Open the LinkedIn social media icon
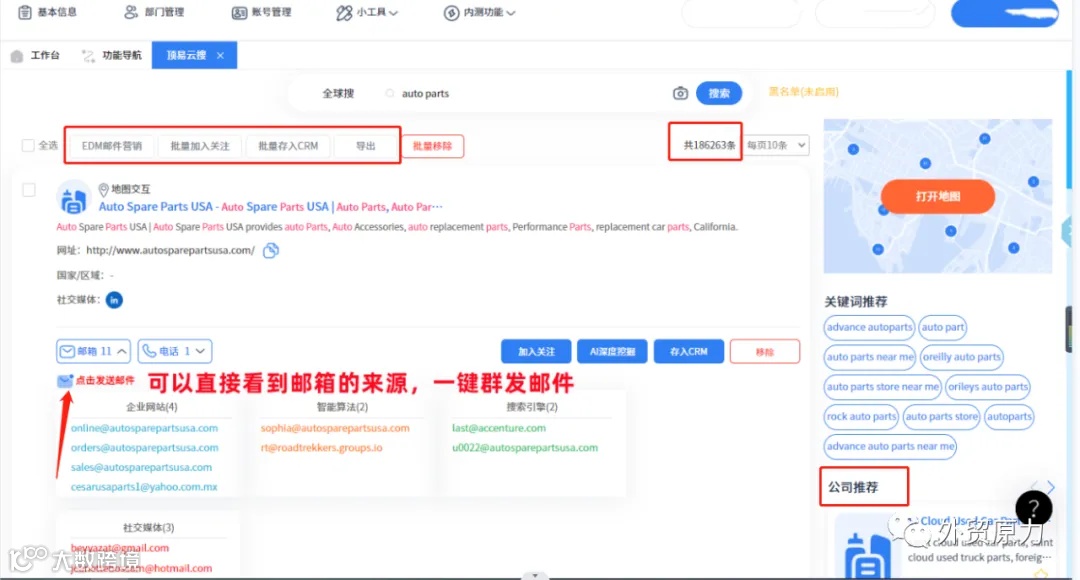The height and width of the screenshot is (580, 1080). pyautogui.click(x=114, y=300)
